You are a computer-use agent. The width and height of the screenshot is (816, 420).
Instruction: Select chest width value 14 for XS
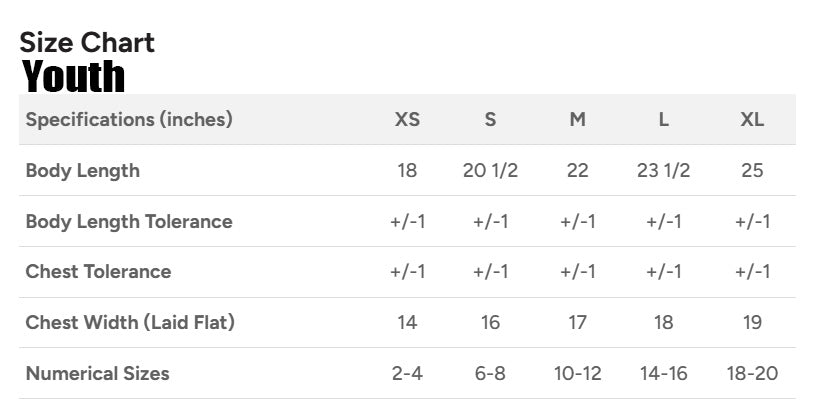tap(407, 323)
